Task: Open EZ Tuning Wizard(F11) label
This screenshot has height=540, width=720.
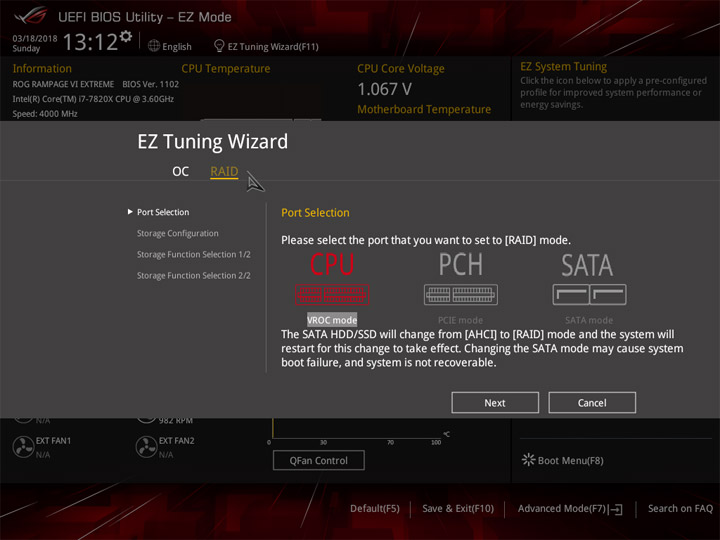Action: (x=273, y=46)
